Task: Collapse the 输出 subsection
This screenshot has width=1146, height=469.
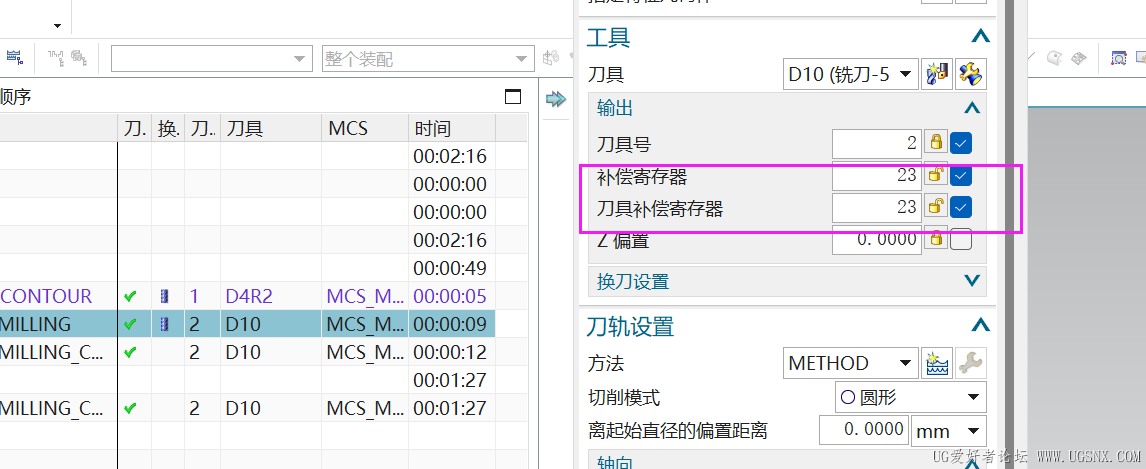Action: [x=971, y=108]
